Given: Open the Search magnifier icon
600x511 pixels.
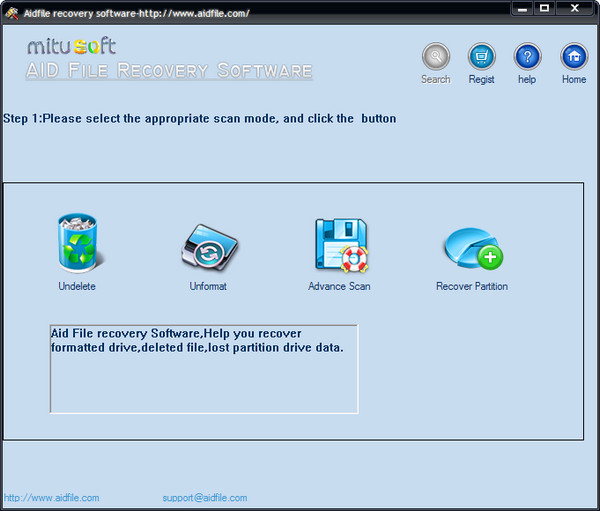Looking at the screenshot, I should (436, 57).
